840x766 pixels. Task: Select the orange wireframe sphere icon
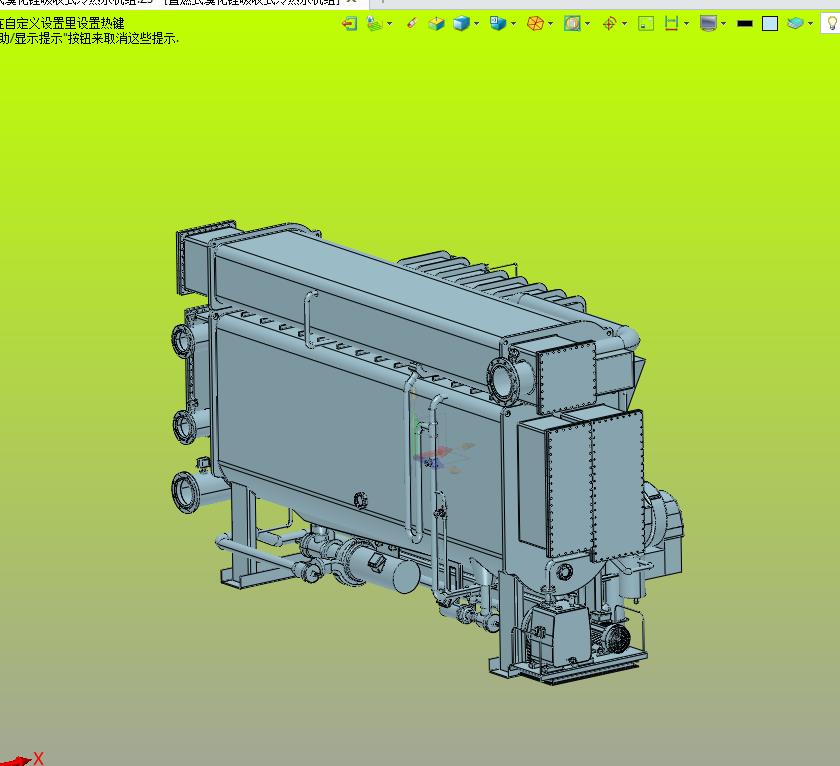pyautogui.click(x=535, y=23)
